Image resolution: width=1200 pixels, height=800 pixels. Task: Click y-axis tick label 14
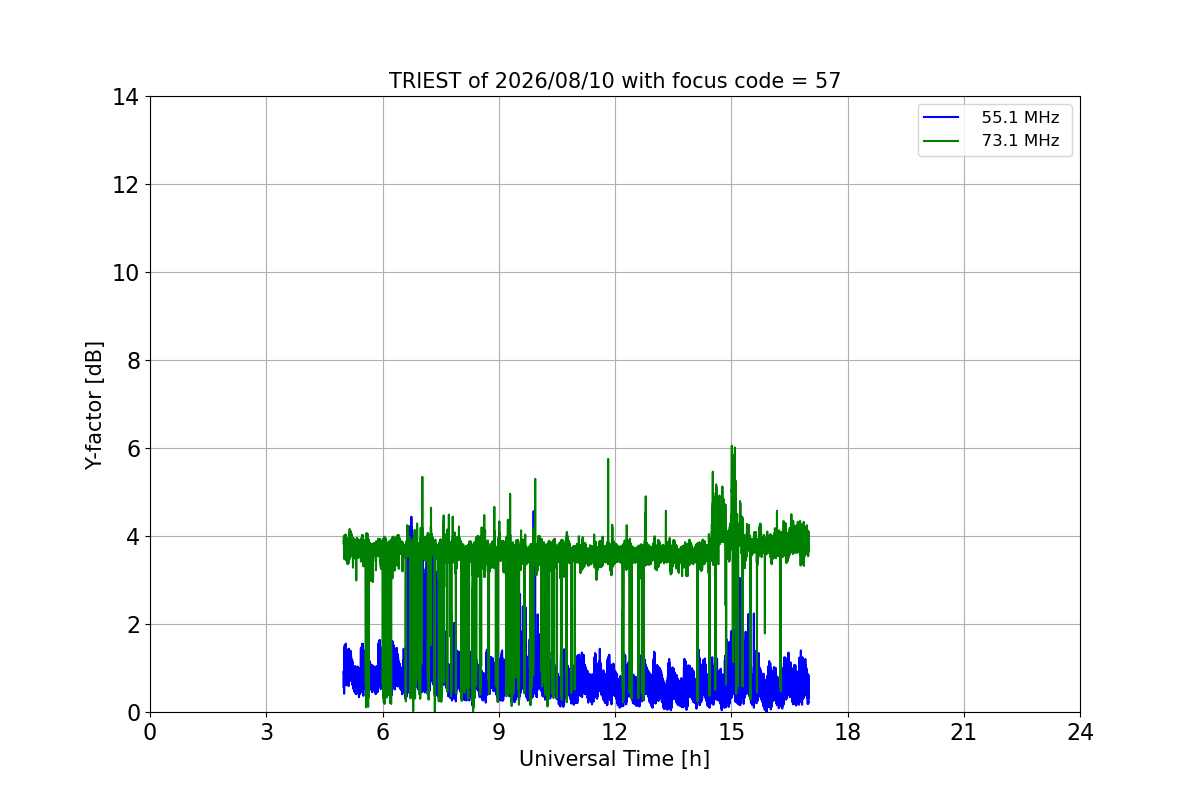[127, 97]
